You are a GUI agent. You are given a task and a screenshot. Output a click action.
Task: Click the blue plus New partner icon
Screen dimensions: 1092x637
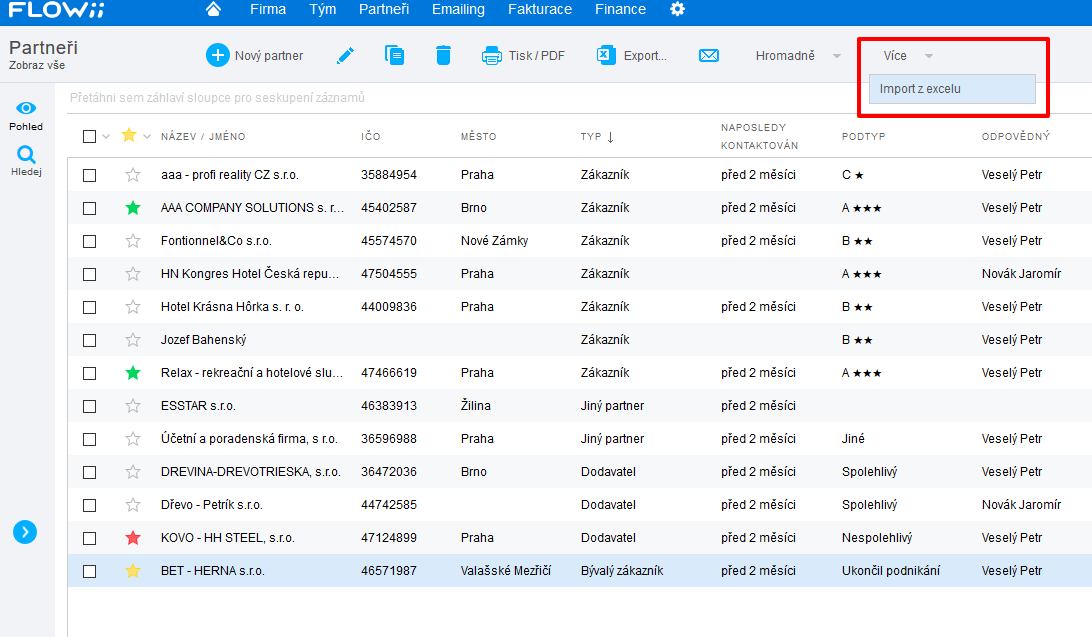tap(217, 55)
